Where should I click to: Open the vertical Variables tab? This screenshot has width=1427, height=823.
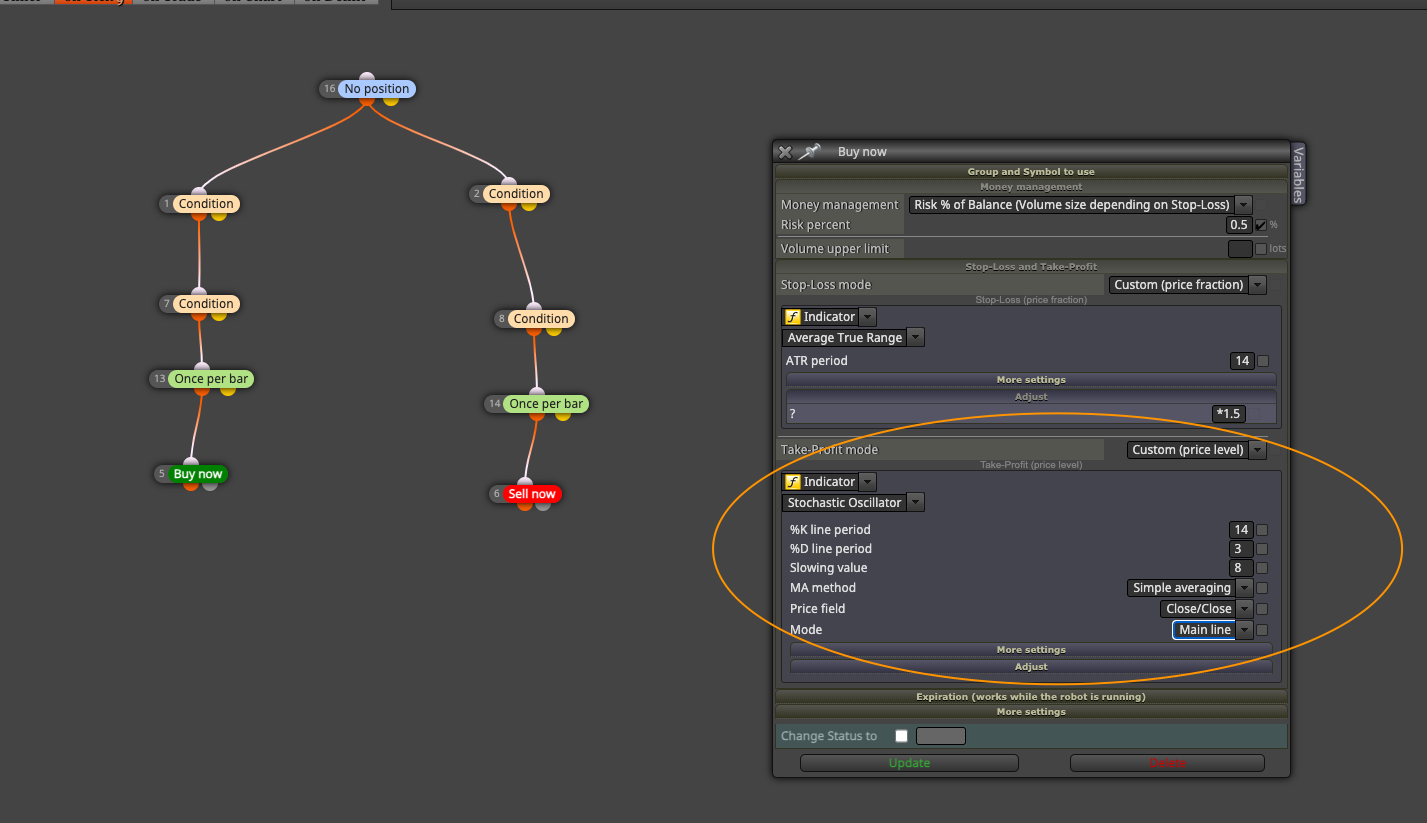click(1298, 174)
